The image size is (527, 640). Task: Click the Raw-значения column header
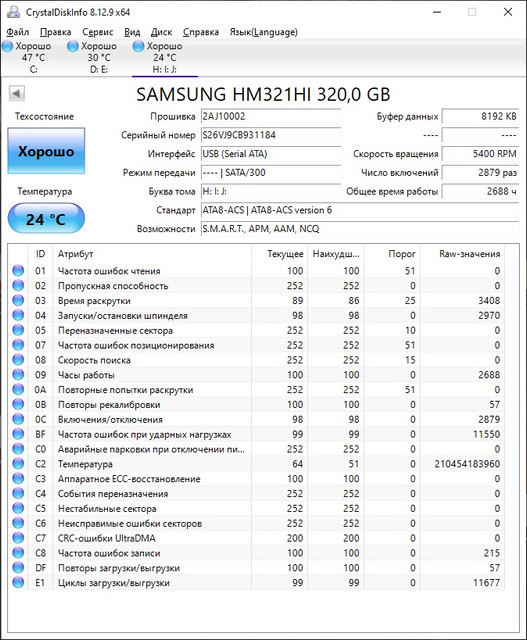[463, 254]
